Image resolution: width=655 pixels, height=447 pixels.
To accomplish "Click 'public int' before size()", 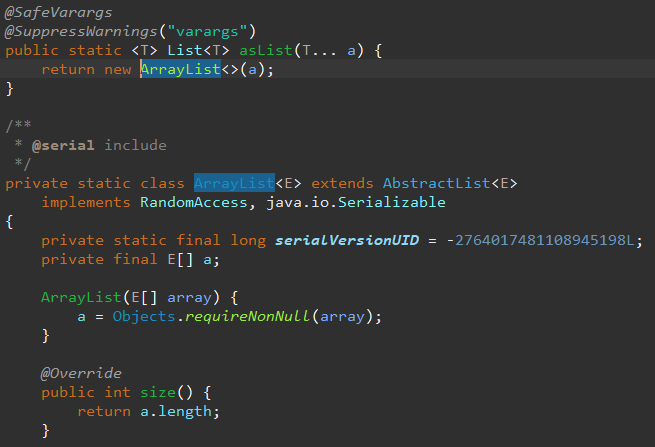I will [86, 392].
